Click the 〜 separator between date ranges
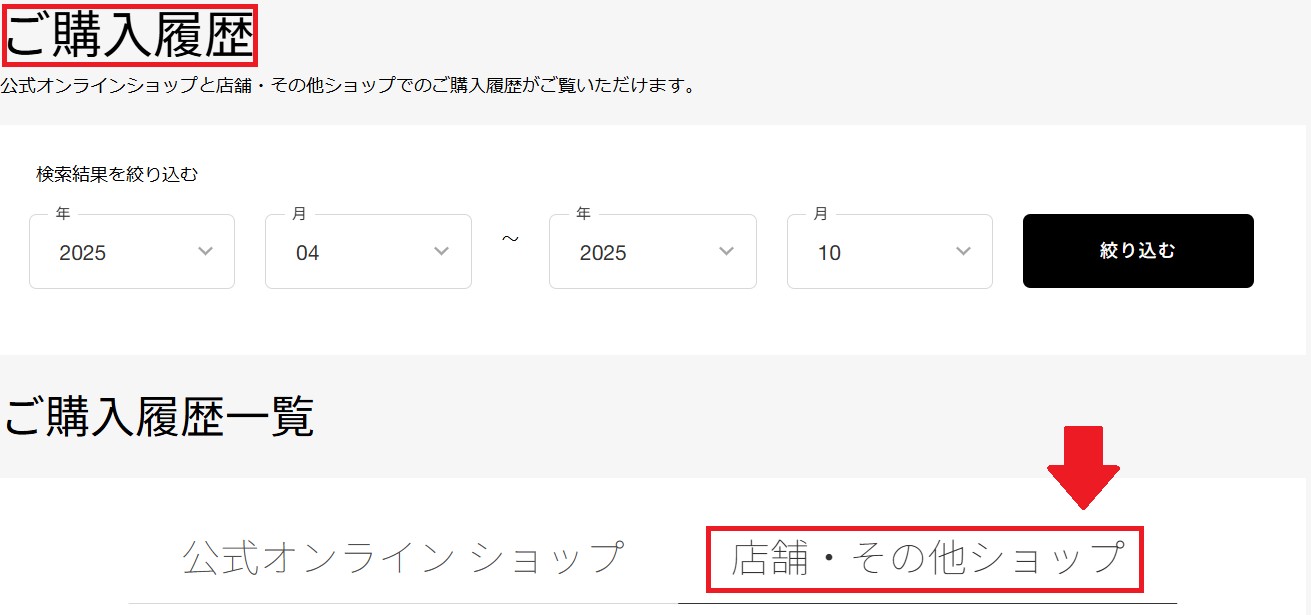 click(x=510, y=241)
